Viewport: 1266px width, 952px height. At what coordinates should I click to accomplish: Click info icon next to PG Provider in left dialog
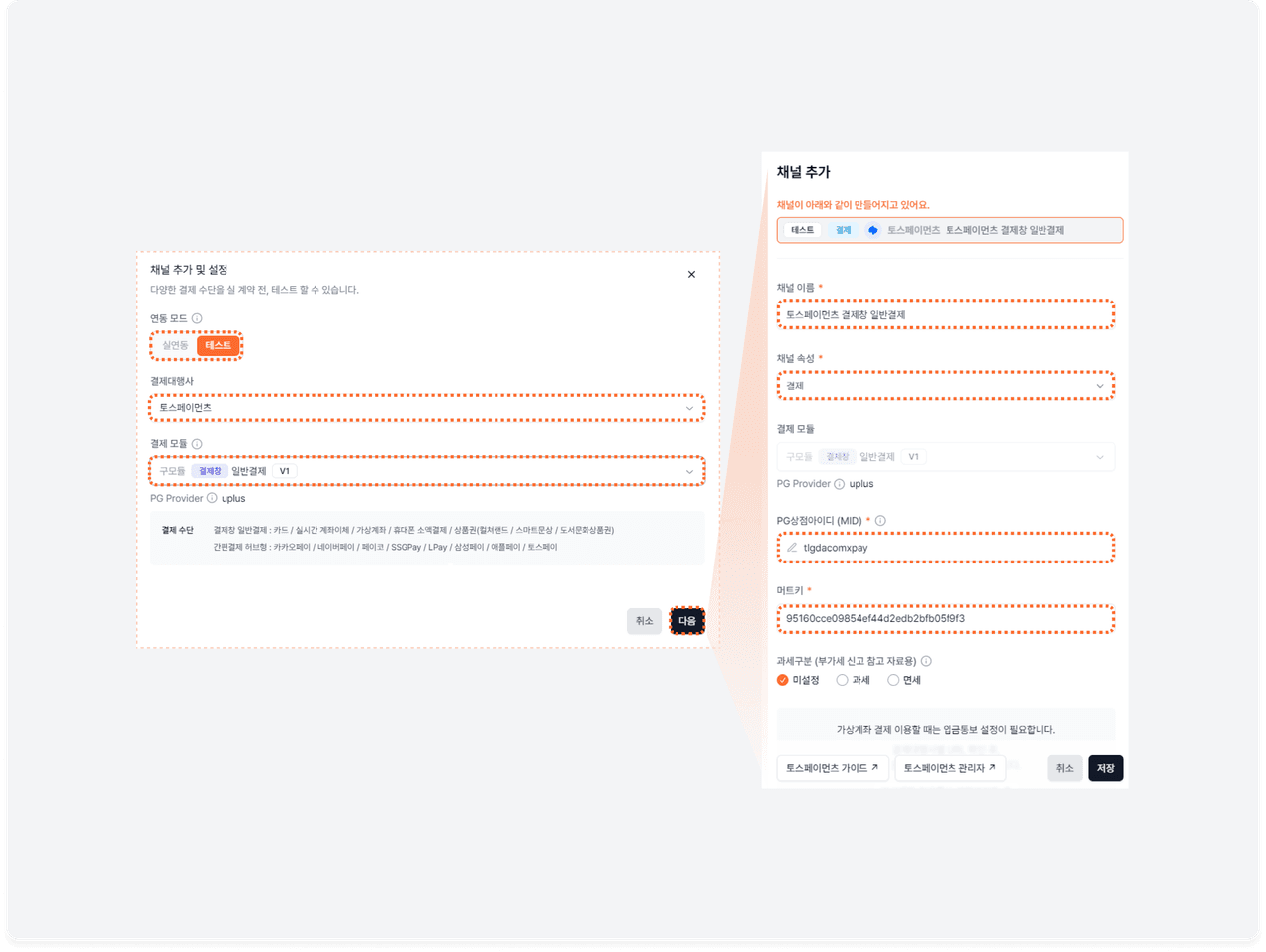(x=212, y=499)
